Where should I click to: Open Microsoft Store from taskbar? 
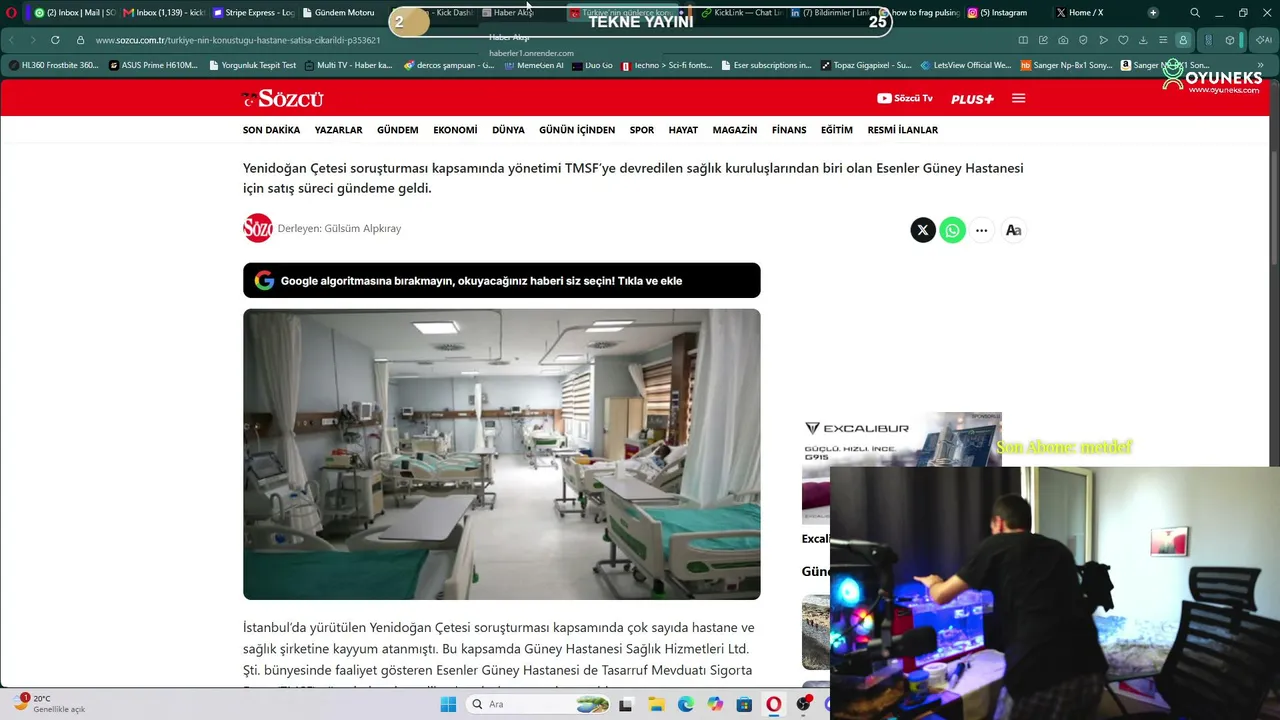[x=744, y=705]
